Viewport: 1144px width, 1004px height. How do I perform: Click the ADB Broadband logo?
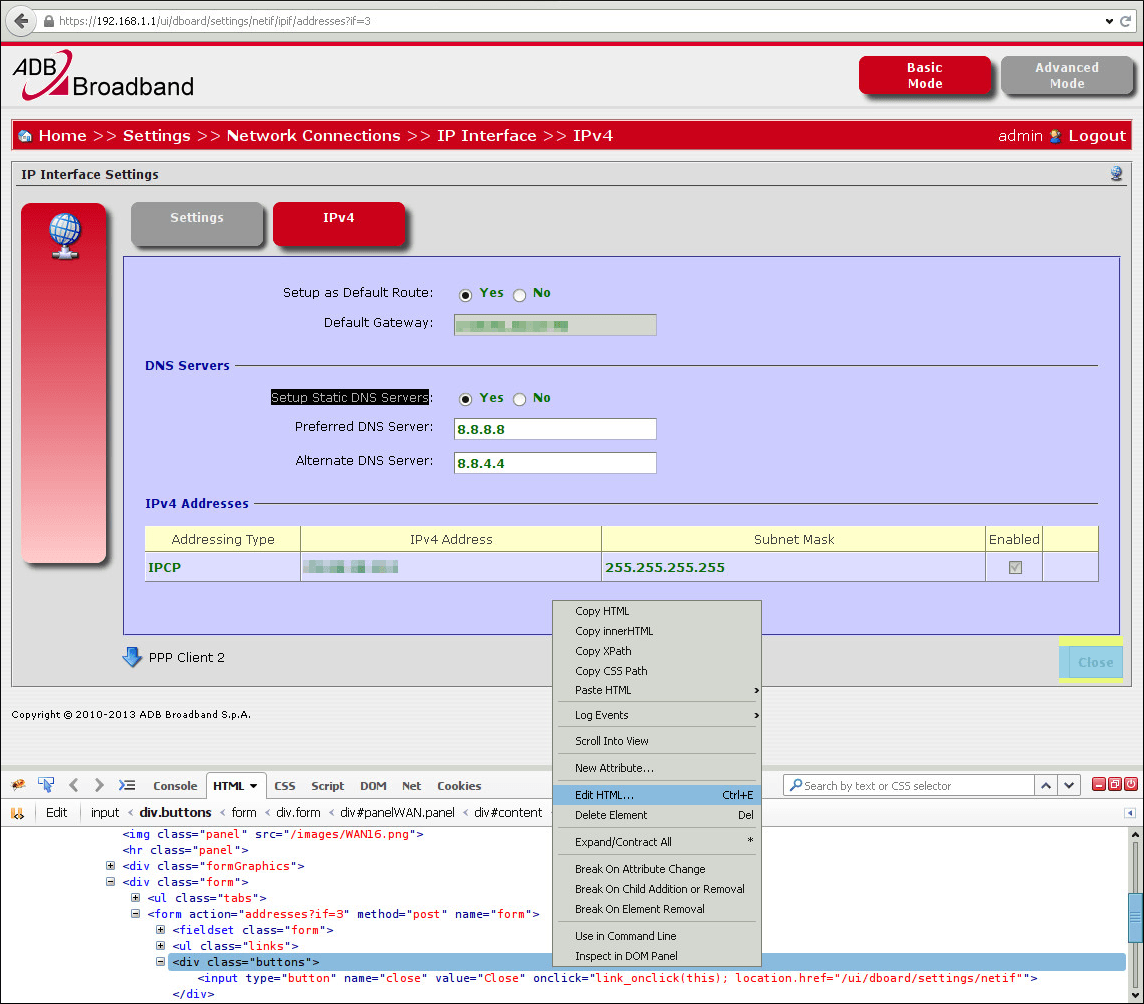point(103,75)
